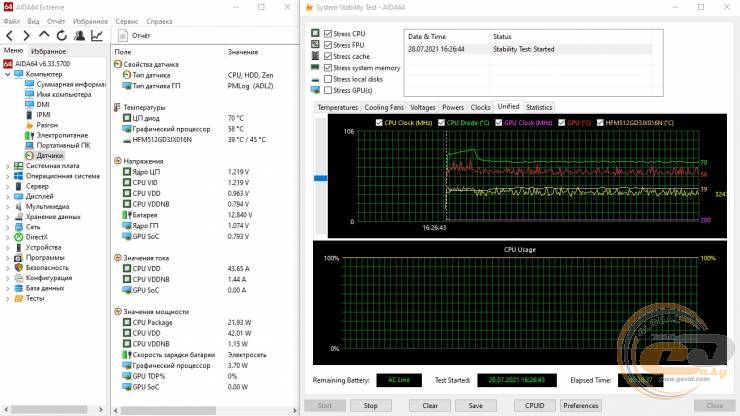Expand the Устройства tree node
The height and width of the screenshot is (416, 740).
tap(8, 247)
